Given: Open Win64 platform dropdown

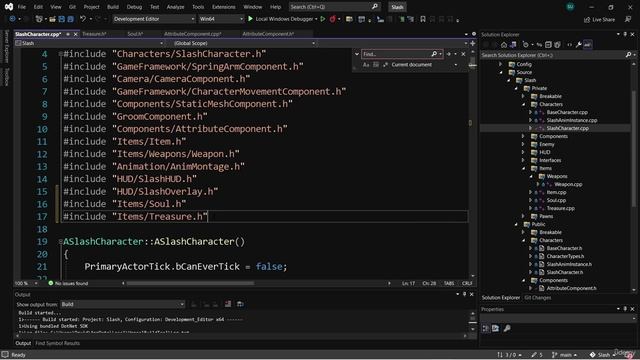Looking at the screenshot, I should point(221,19).
